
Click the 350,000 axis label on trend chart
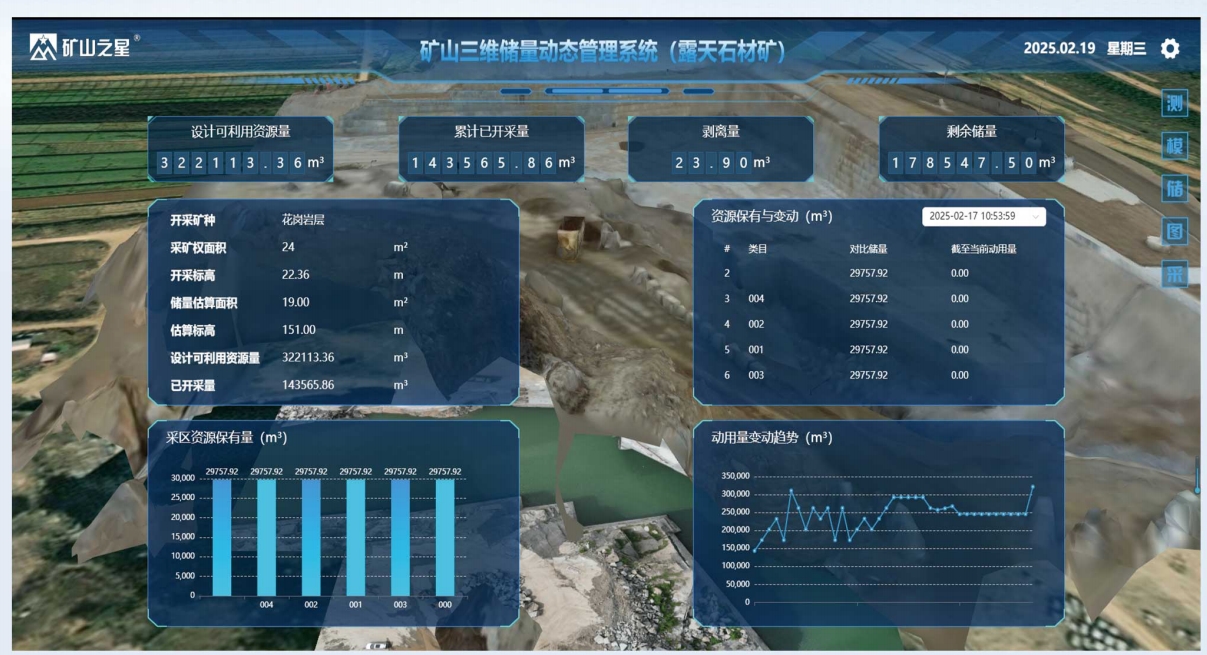[734, 476]
